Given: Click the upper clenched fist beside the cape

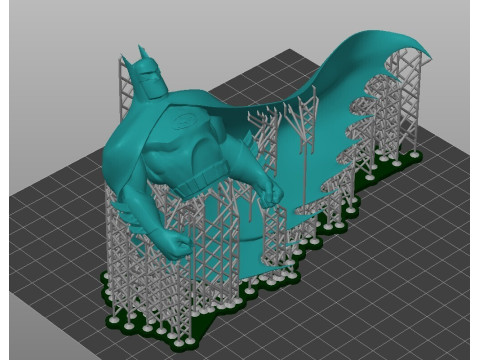Looking at the screenshot, I should tap(271, 194).
